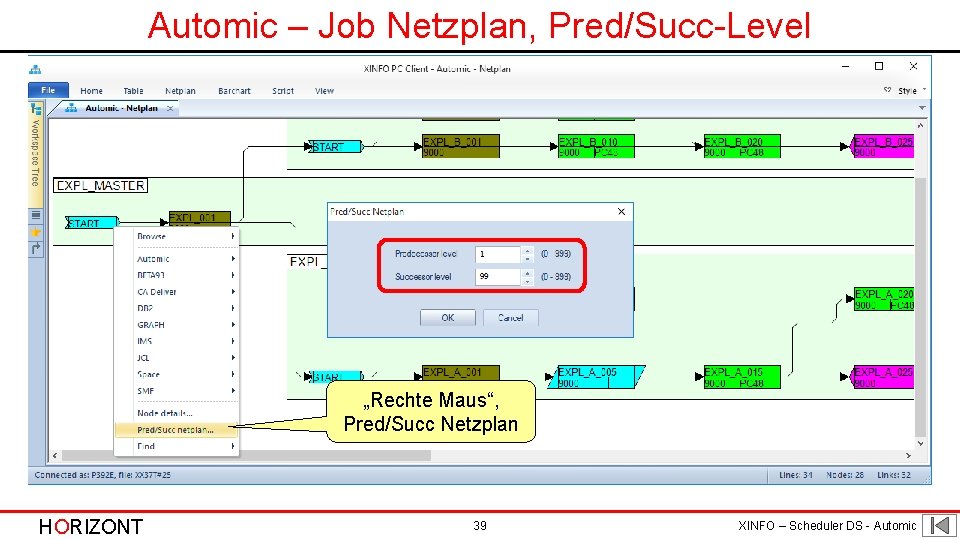
Task: Expand the GRAPH submenu
Action: 176,325
